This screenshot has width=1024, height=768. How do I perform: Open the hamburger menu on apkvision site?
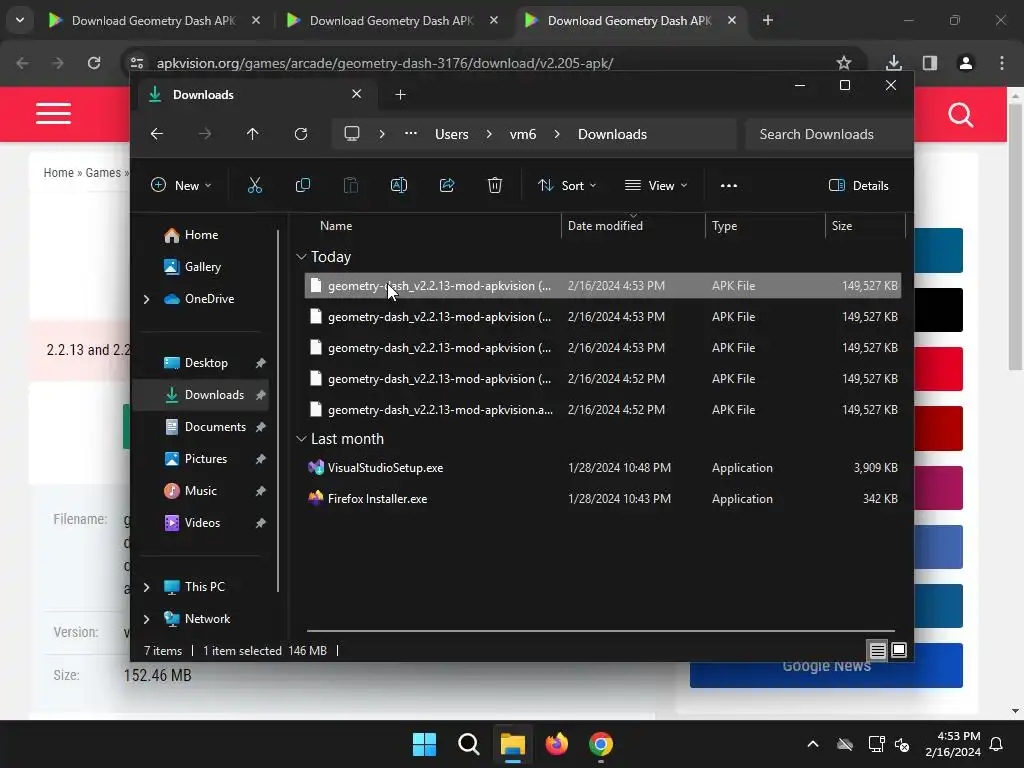pyautogui.click(x=54, y=114)
